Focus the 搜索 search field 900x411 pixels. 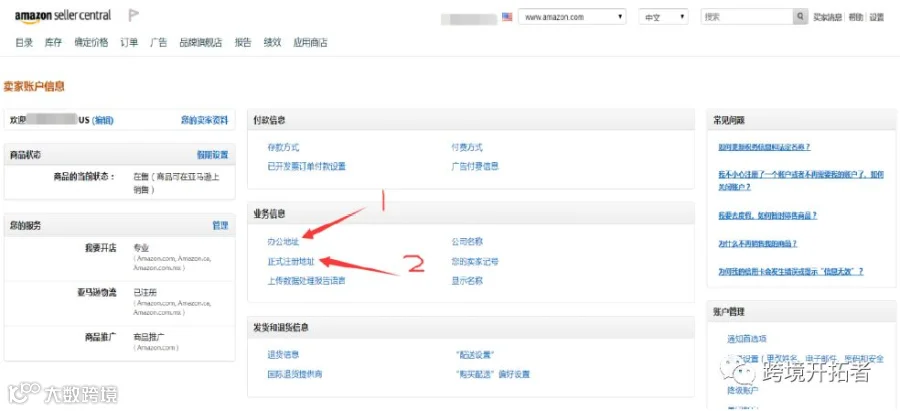747,17
